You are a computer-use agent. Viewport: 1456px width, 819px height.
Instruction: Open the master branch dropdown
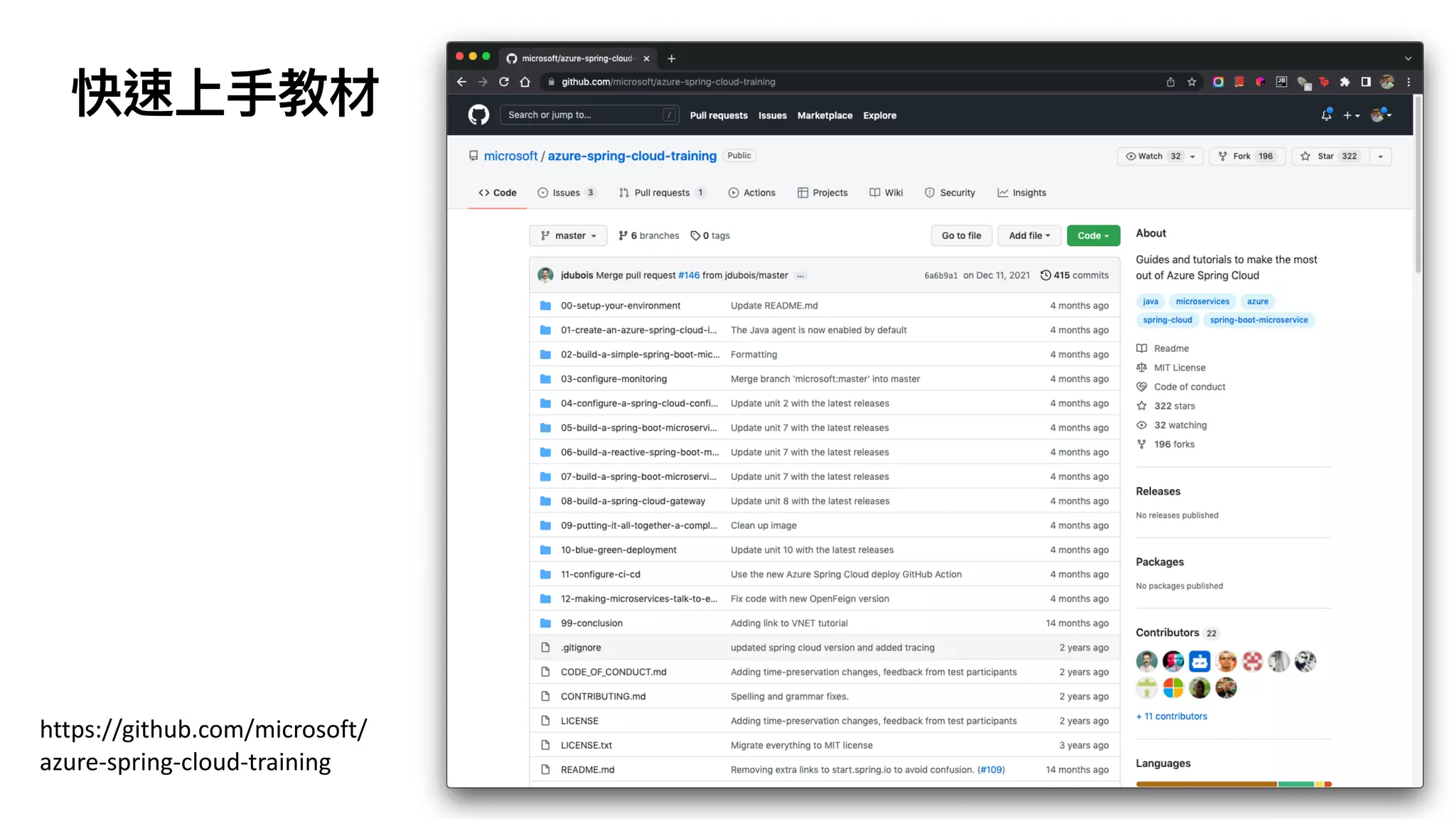click(568, 235)
